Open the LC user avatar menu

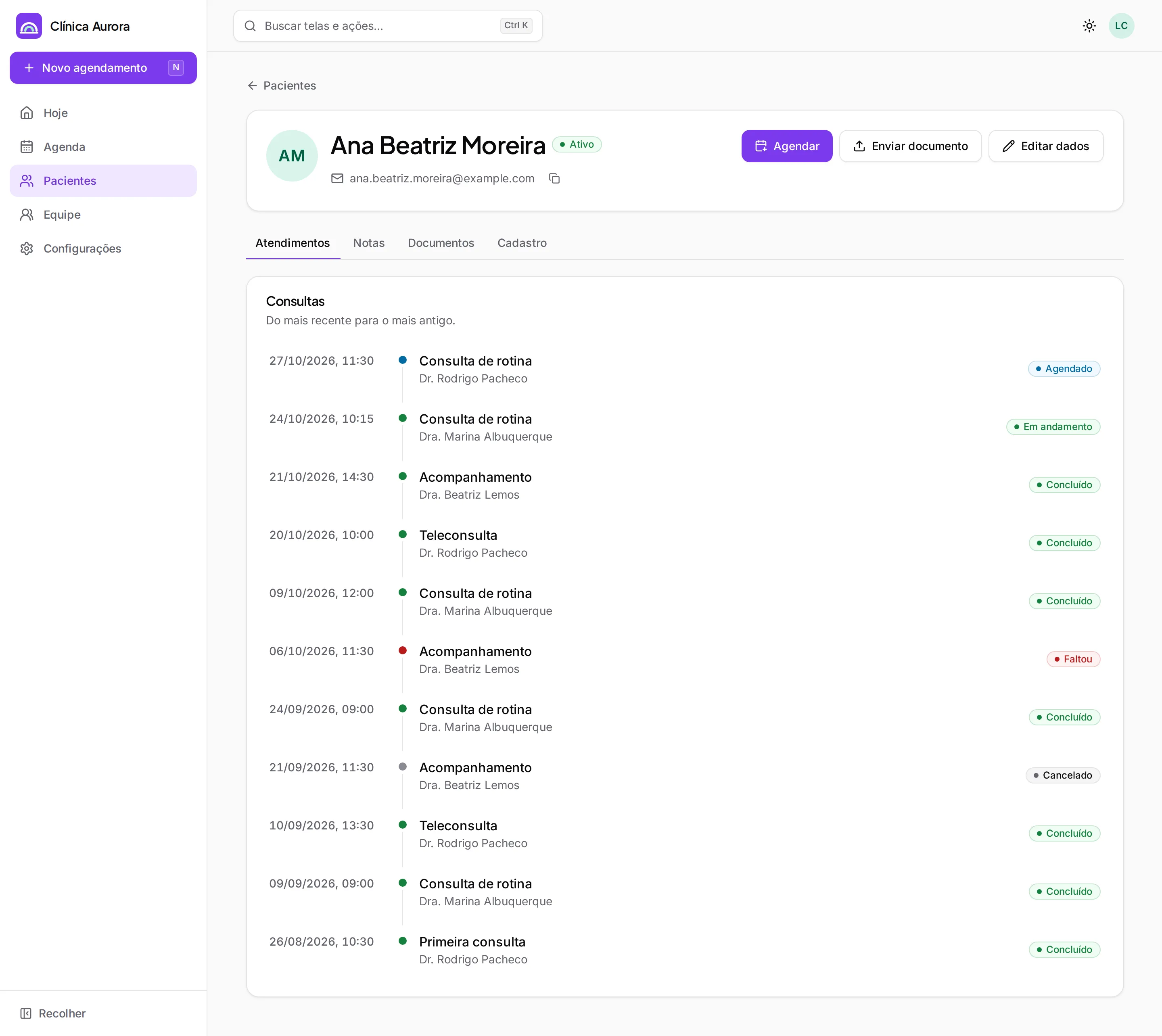coord(1121,25)
